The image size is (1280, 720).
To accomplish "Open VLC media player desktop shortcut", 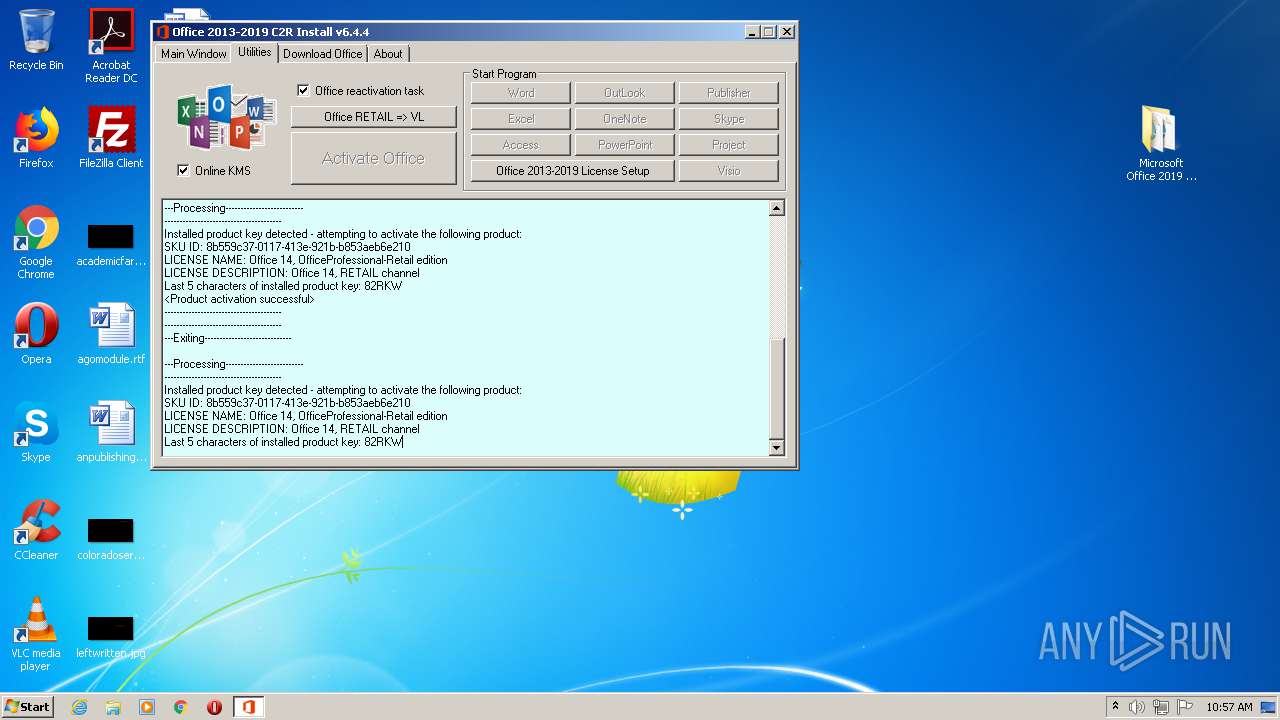I will (x=36, y=634).
